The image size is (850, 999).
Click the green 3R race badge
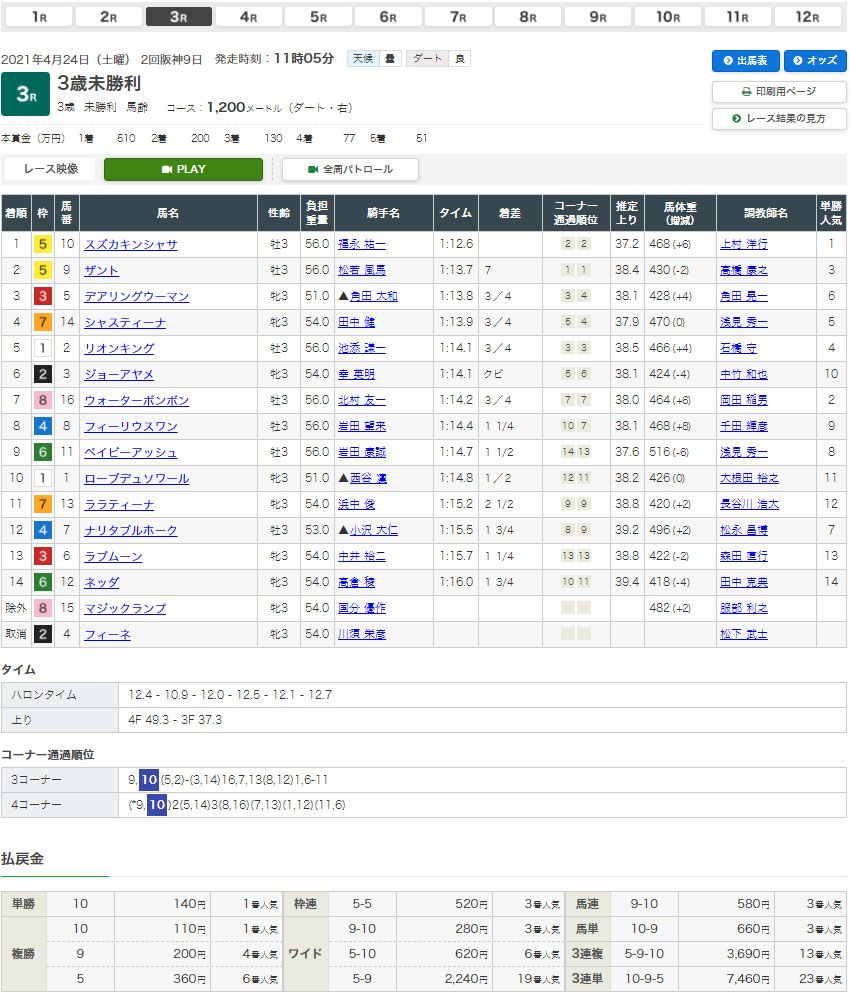[x=26, y=94]
